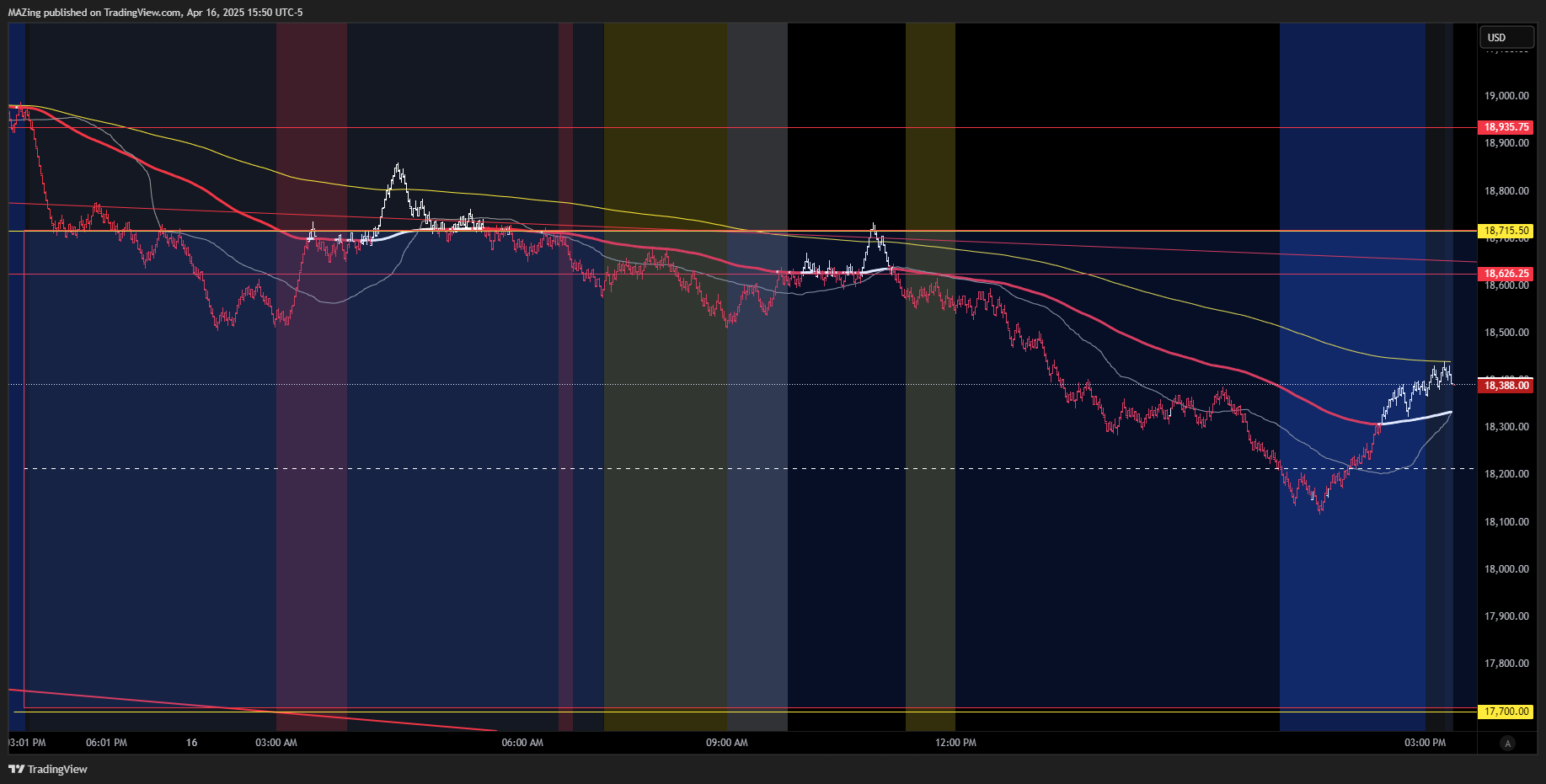The height and width of the screenshot is (784, 1546).
Task: Click the 17,900.00 price scale value
Action: (1506, 616)
